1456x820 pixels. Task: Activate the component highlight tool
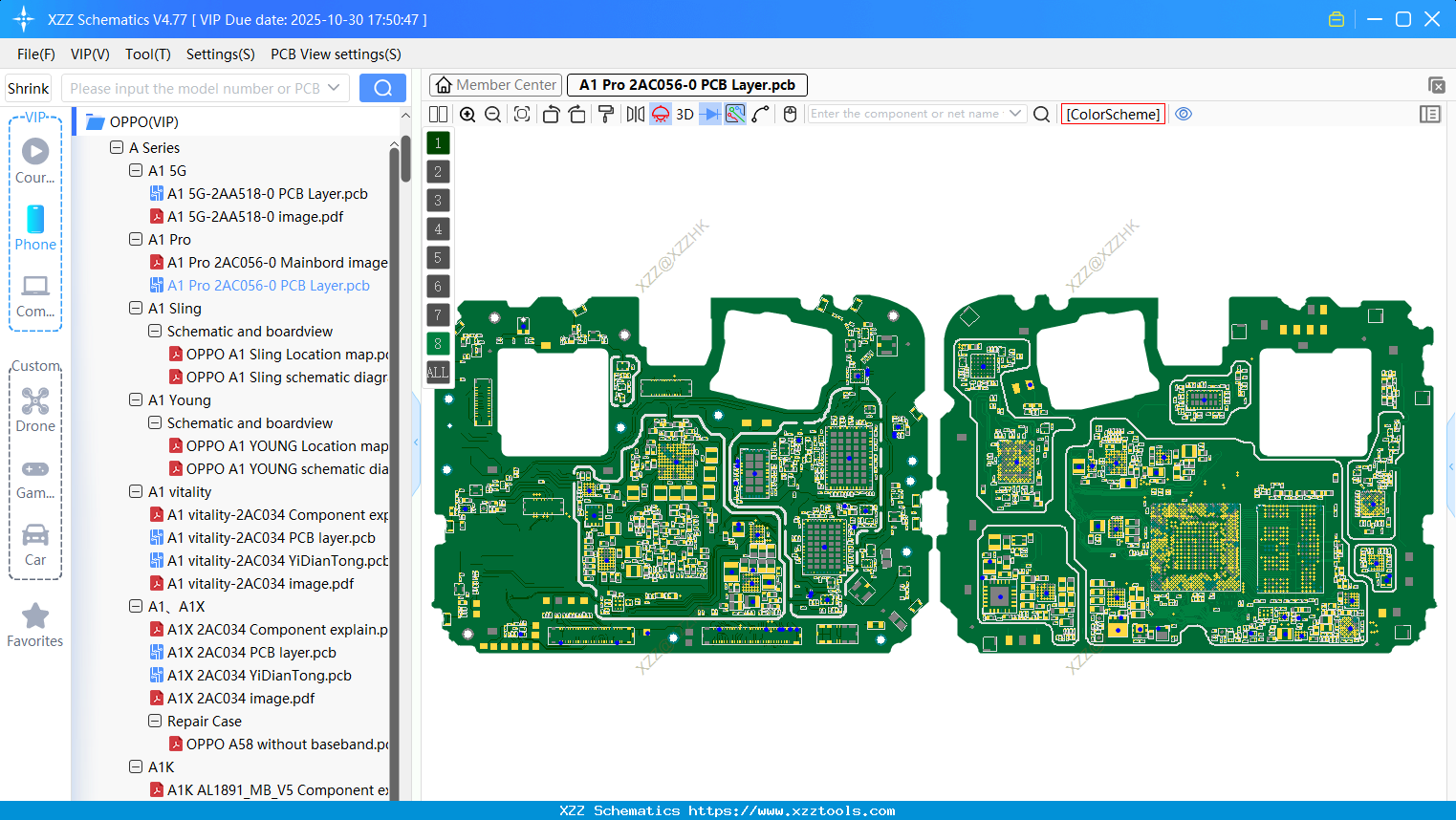click(x=660, y=114)
